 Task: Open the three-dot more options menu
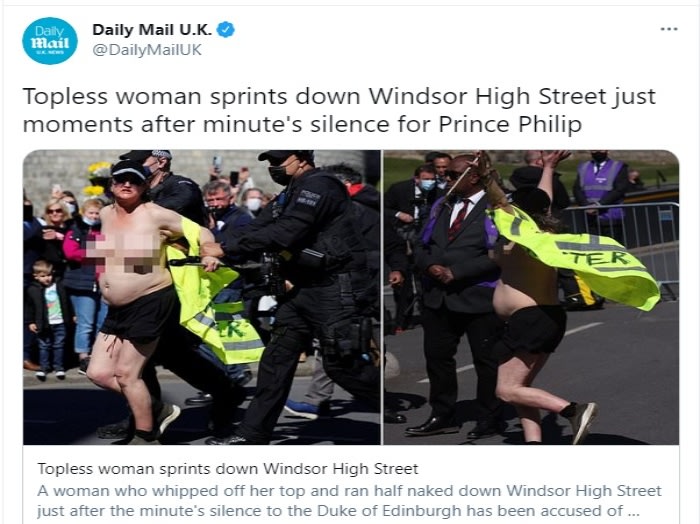[669, 29]
